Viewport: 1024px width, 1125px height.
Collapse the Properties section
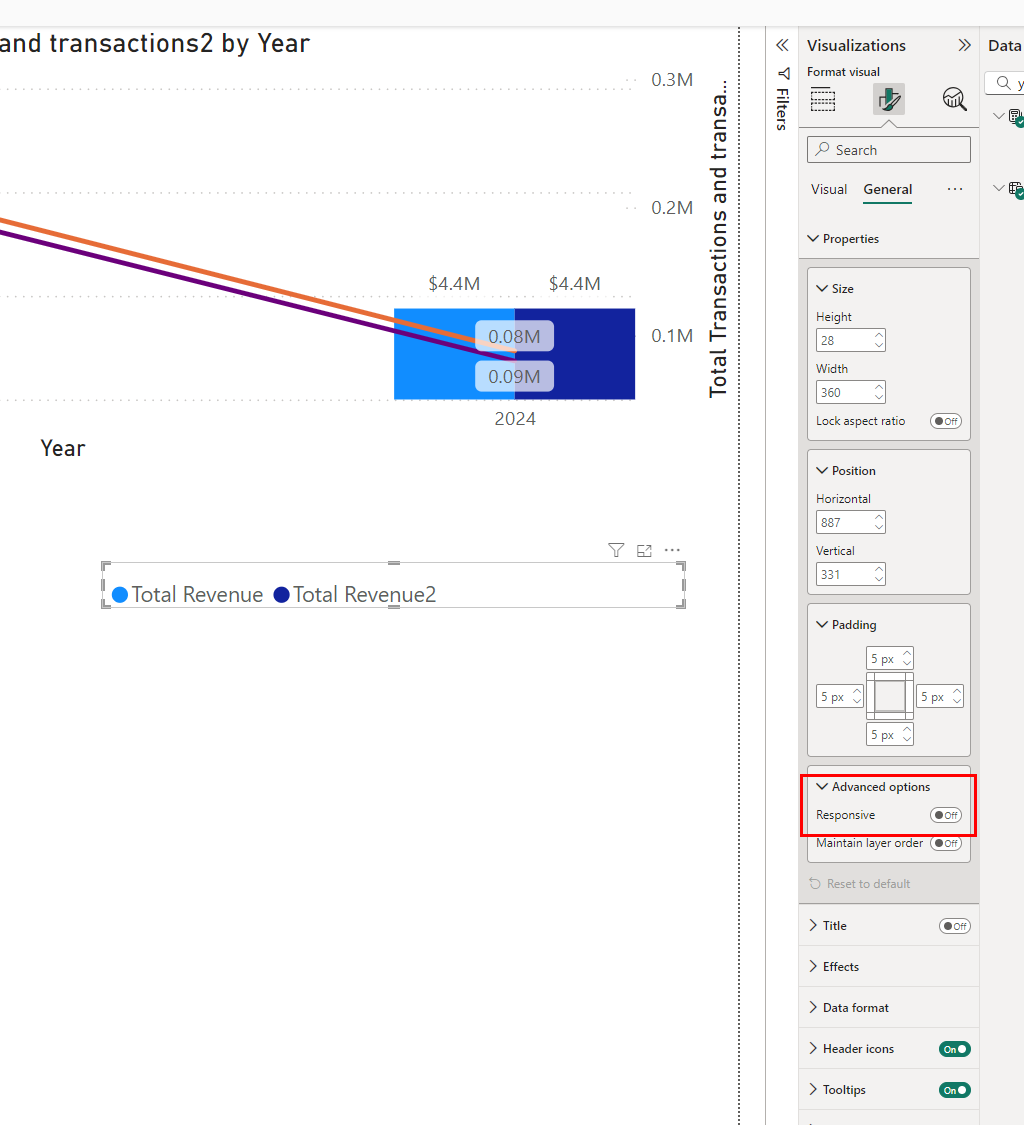(813, 238)
